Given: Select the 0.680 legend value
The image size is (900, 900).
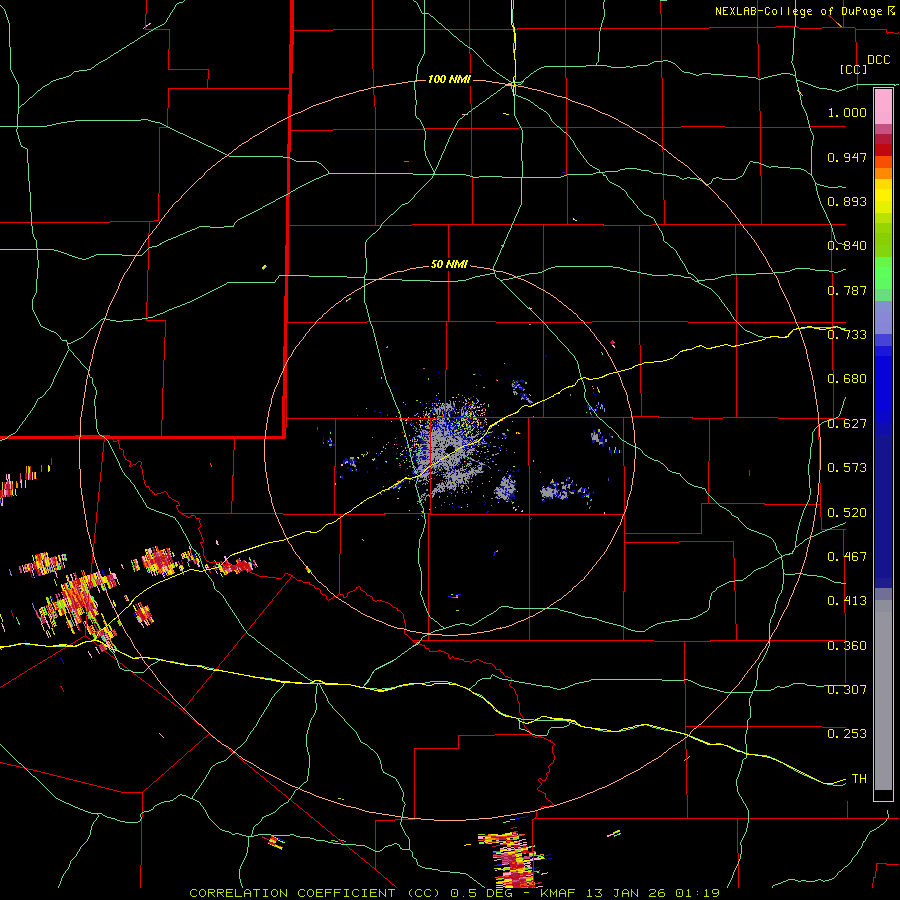Looking at the screenshot, I should click(847, 379).
